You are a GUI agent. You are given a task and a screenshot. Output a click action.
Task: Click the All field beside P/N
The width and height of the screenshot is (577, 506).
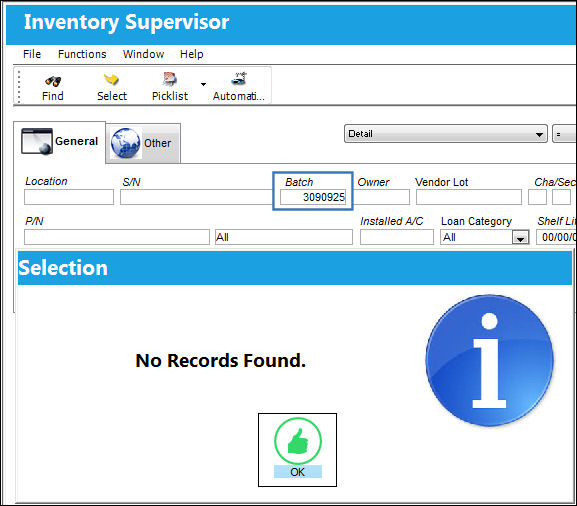click(284, 237)
